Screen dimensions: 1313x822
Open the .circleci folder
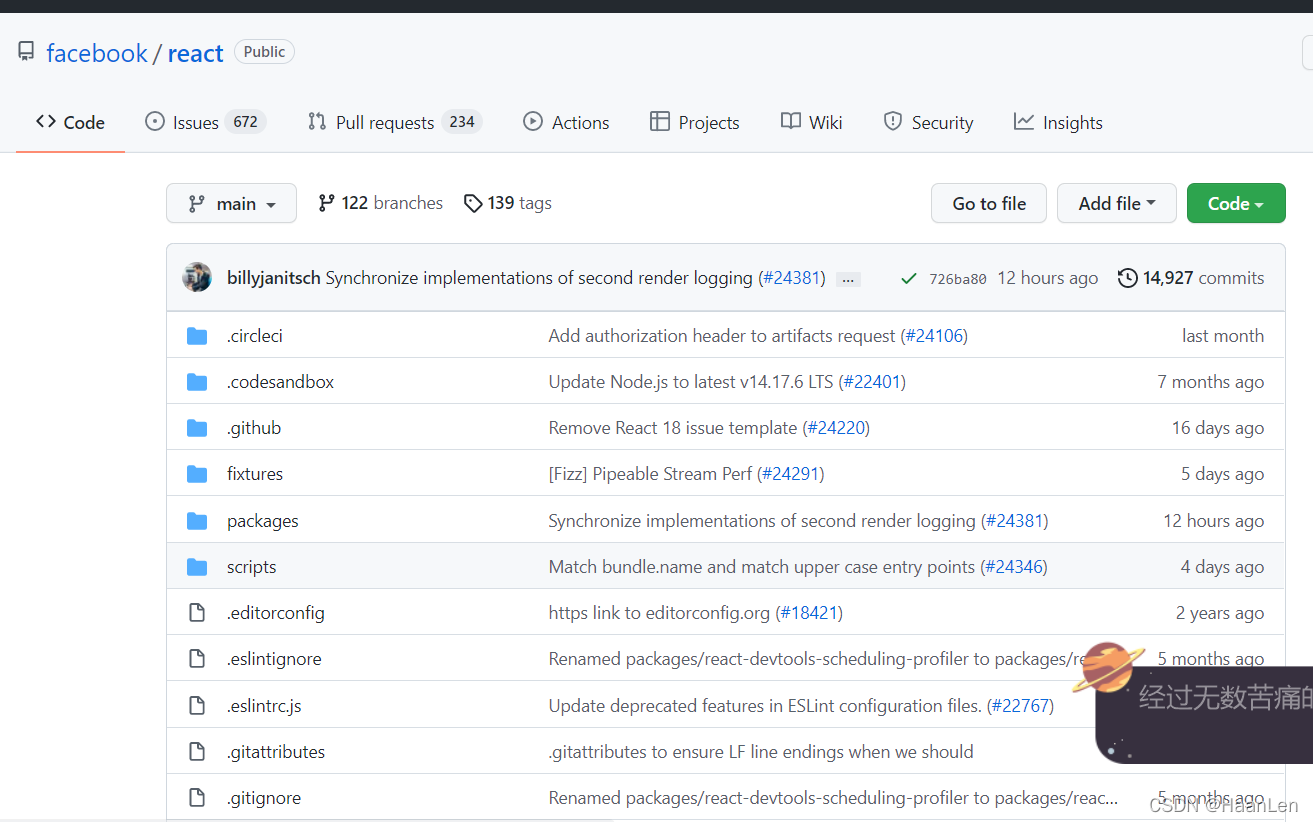click(255, 336)
